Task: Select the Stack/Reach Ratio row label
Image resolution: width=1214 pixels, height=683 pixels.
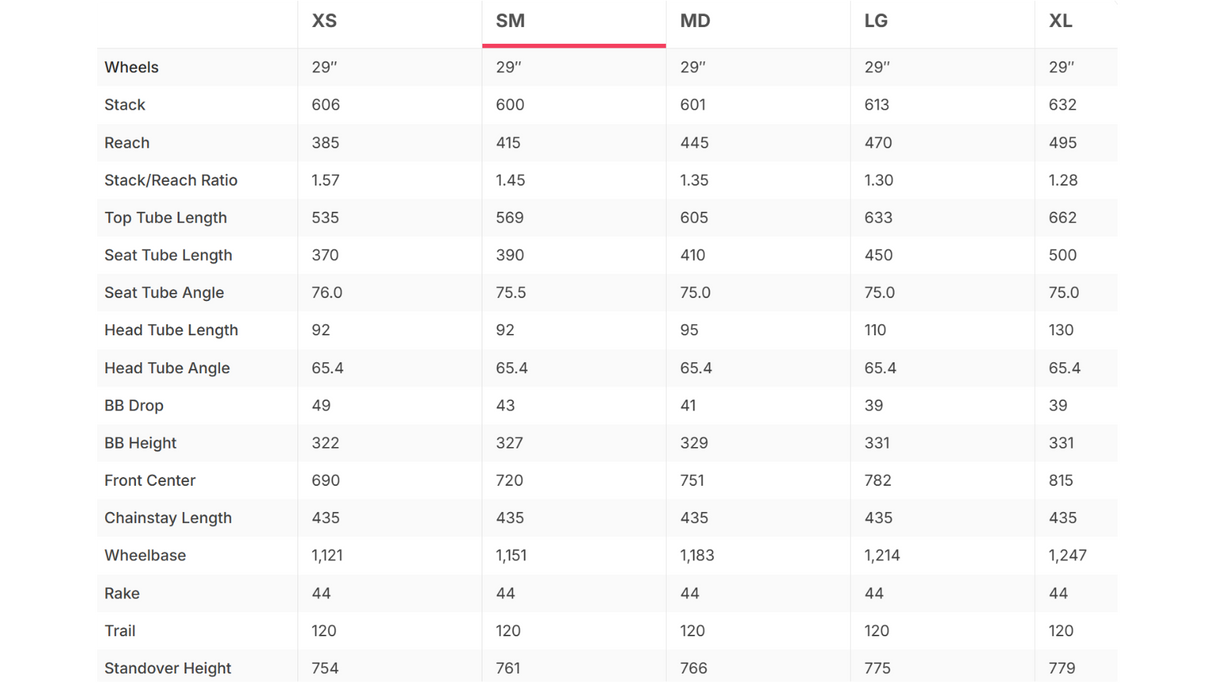Action: (x=171, y=180)
